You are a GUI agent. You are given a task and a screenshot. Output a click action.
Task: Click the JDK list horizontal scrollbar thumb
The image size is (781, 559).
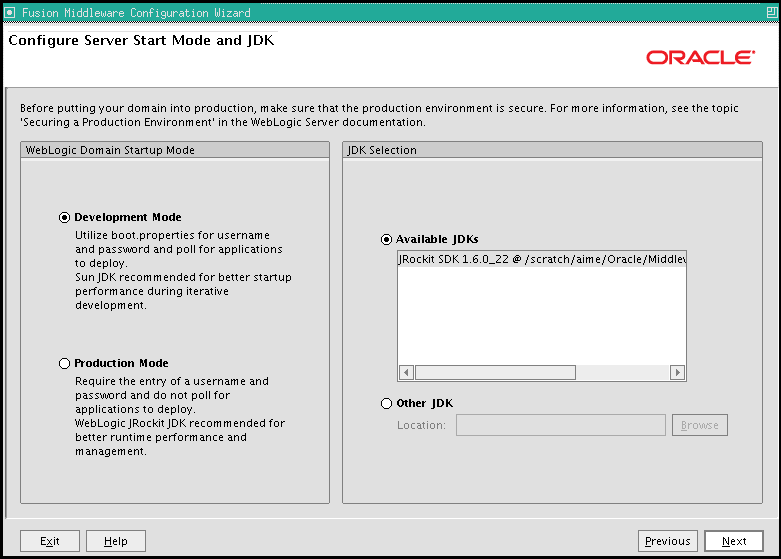click(x=495, y=372)
